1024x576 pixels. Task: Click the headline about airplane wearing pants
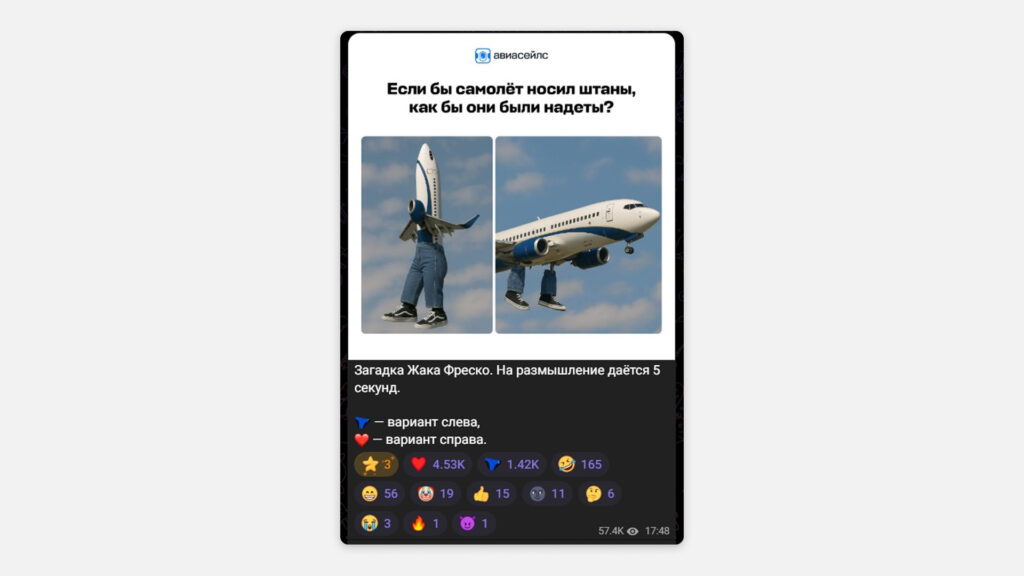tap(511, 98)
